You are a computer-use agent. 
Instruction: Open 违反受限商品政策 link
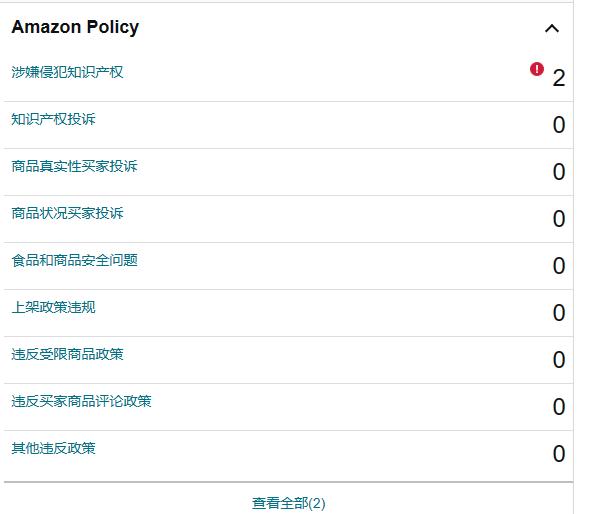tap(67, 354)
